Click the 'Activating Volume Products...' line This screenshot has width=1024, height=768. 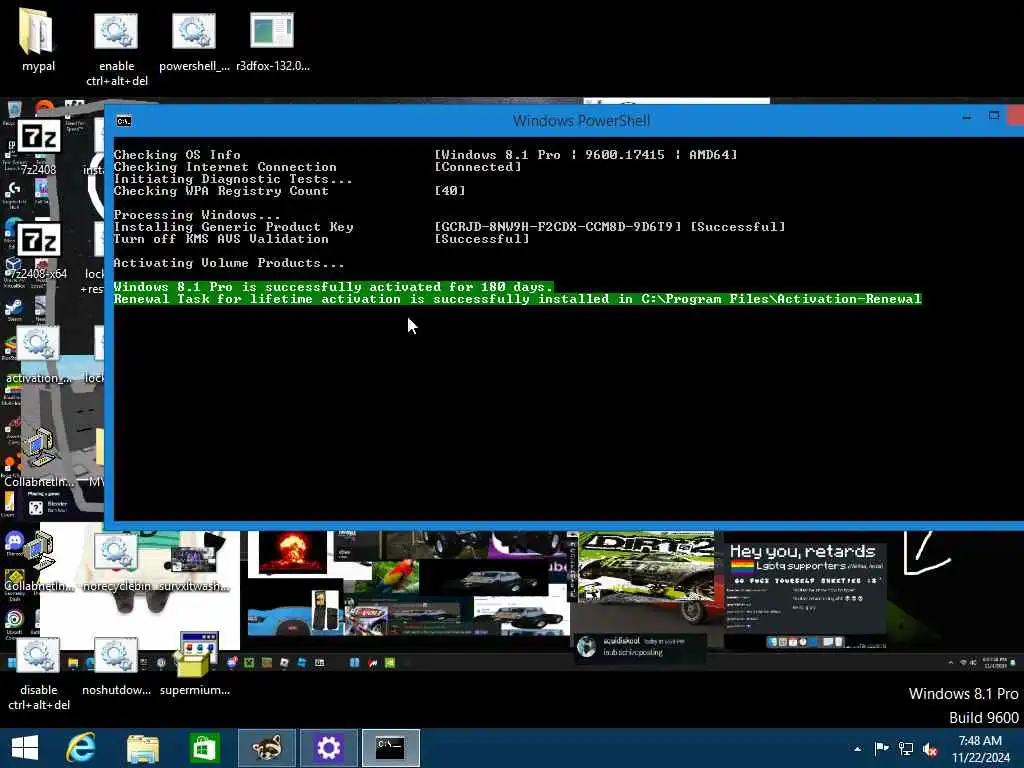[229, 263]
